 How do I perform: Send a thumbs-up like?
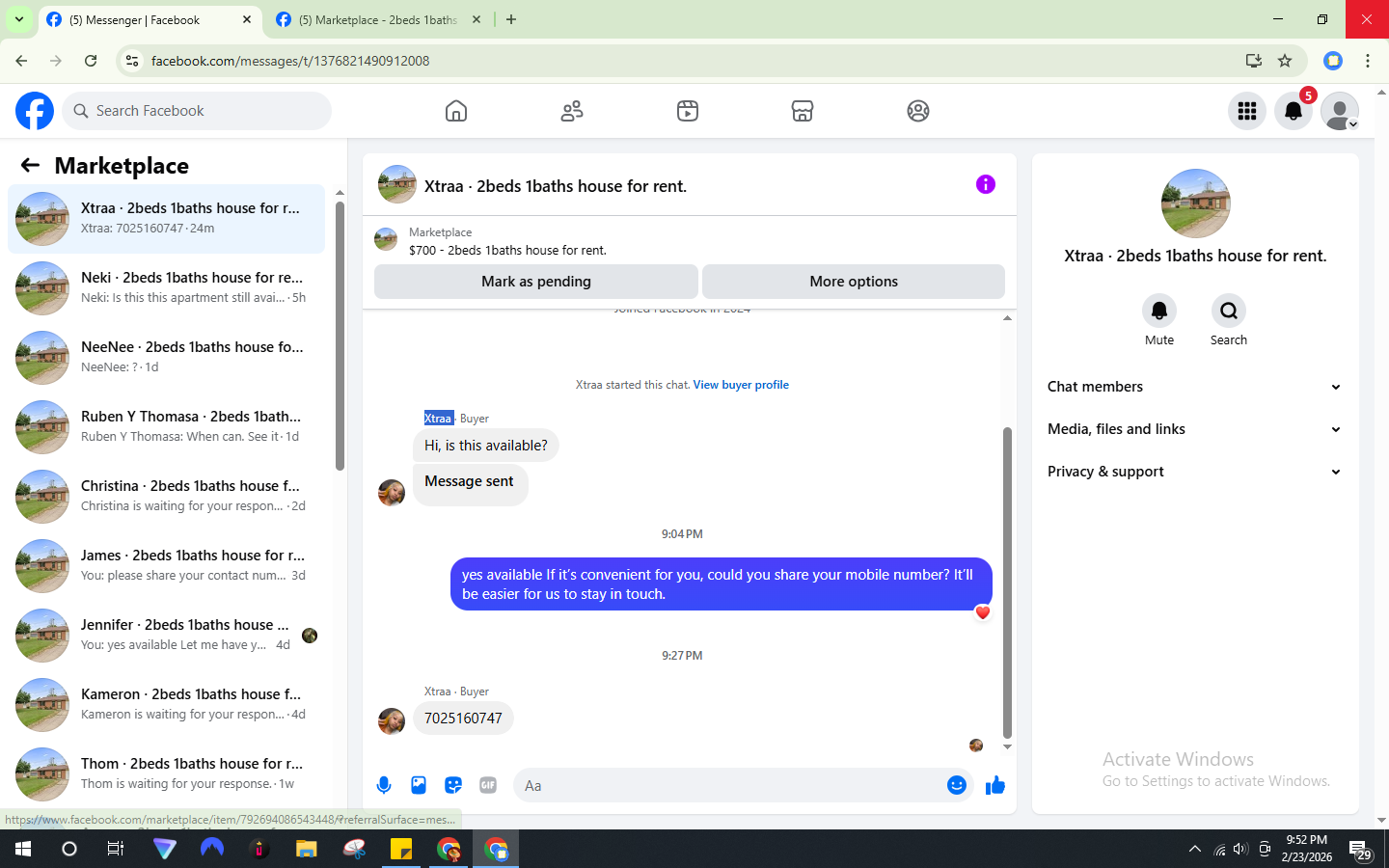tap(995, 785)
